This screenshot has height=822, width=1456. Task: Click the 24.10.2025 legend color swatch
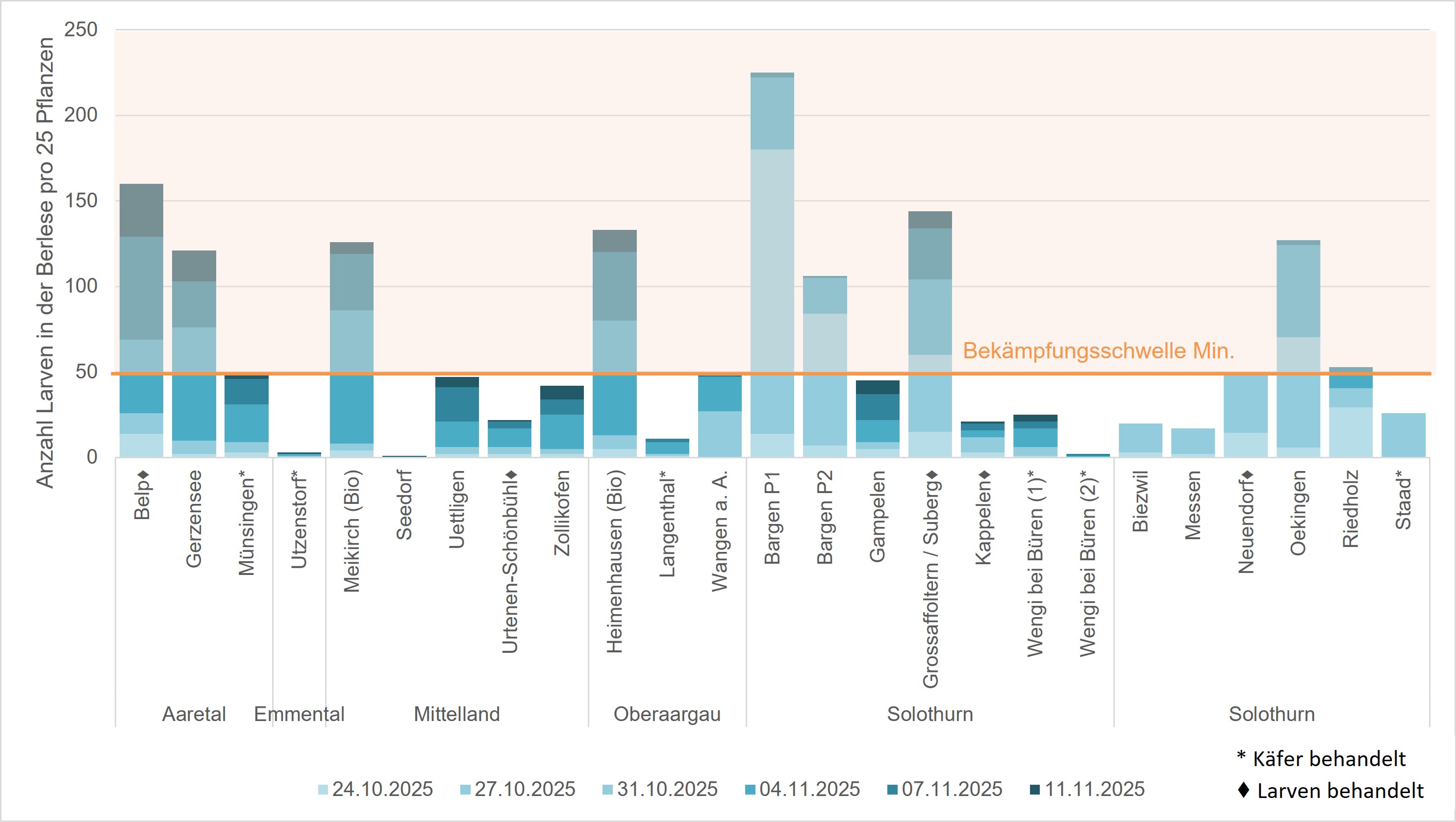coord(323,790)
